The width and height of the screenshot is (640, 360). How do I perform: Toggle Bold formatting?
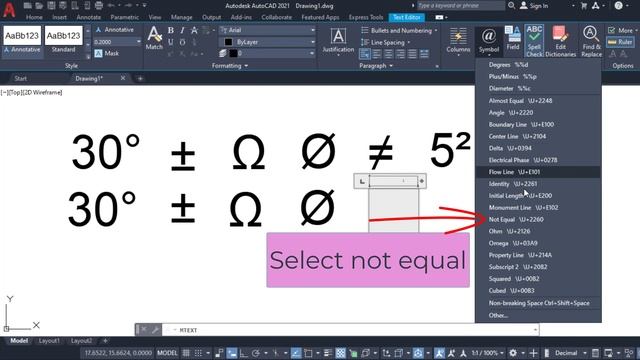[x=171, y=31]
